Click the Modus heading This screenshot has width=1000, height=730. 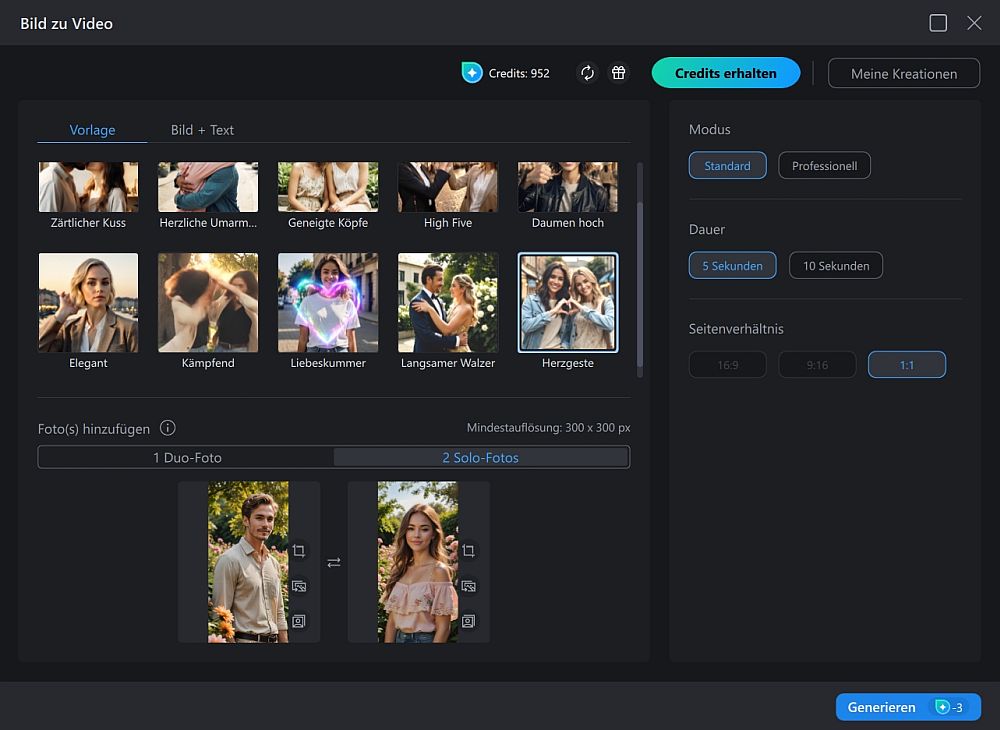coord(710,129)
